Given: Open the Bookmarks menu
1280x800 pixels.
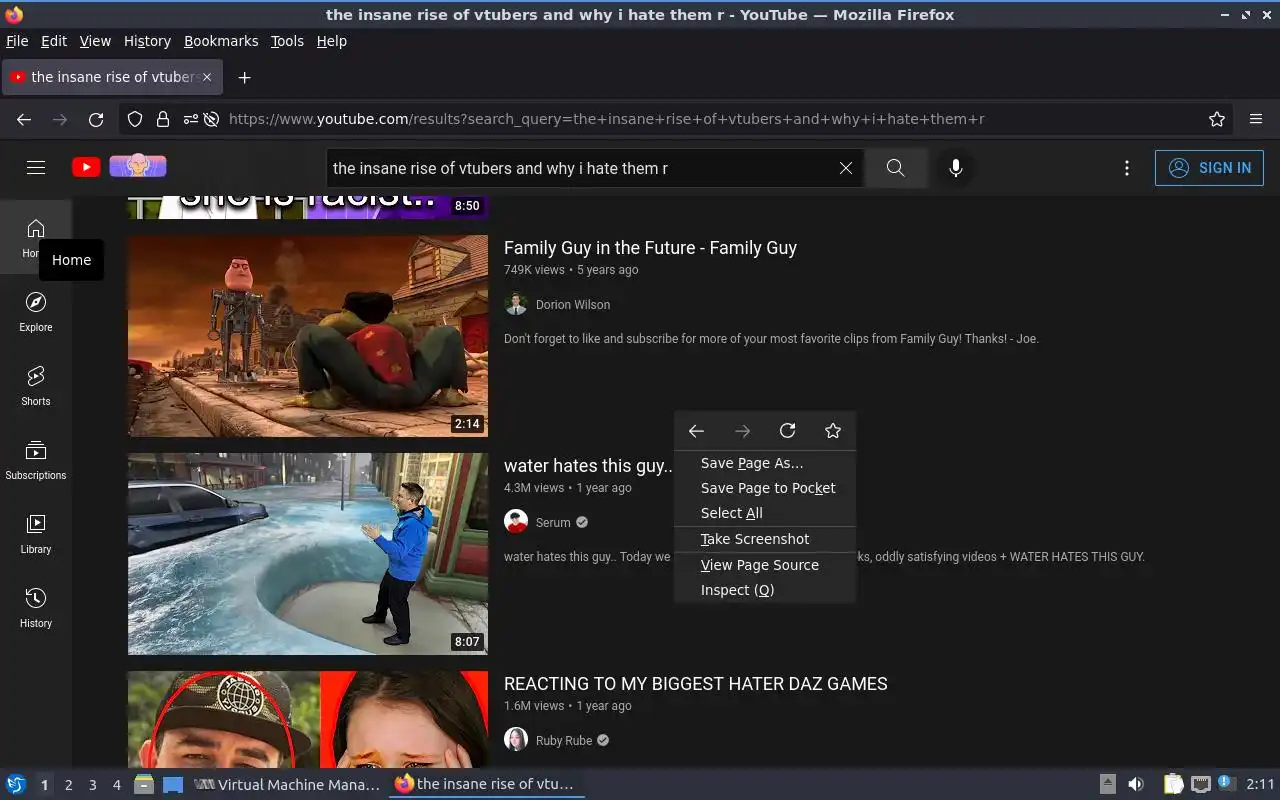Looking at the screenshot, I should click(221, 41).
